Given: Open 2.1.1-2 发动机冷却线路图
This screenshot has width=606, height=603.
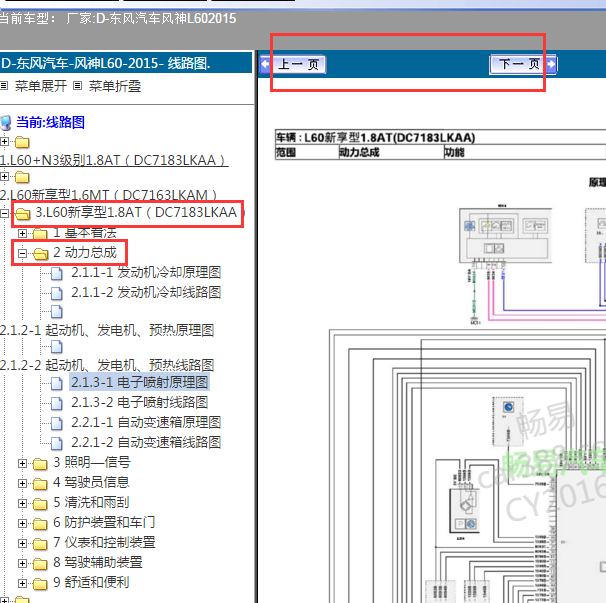Looking at the screenshot, I should [146, 292].
